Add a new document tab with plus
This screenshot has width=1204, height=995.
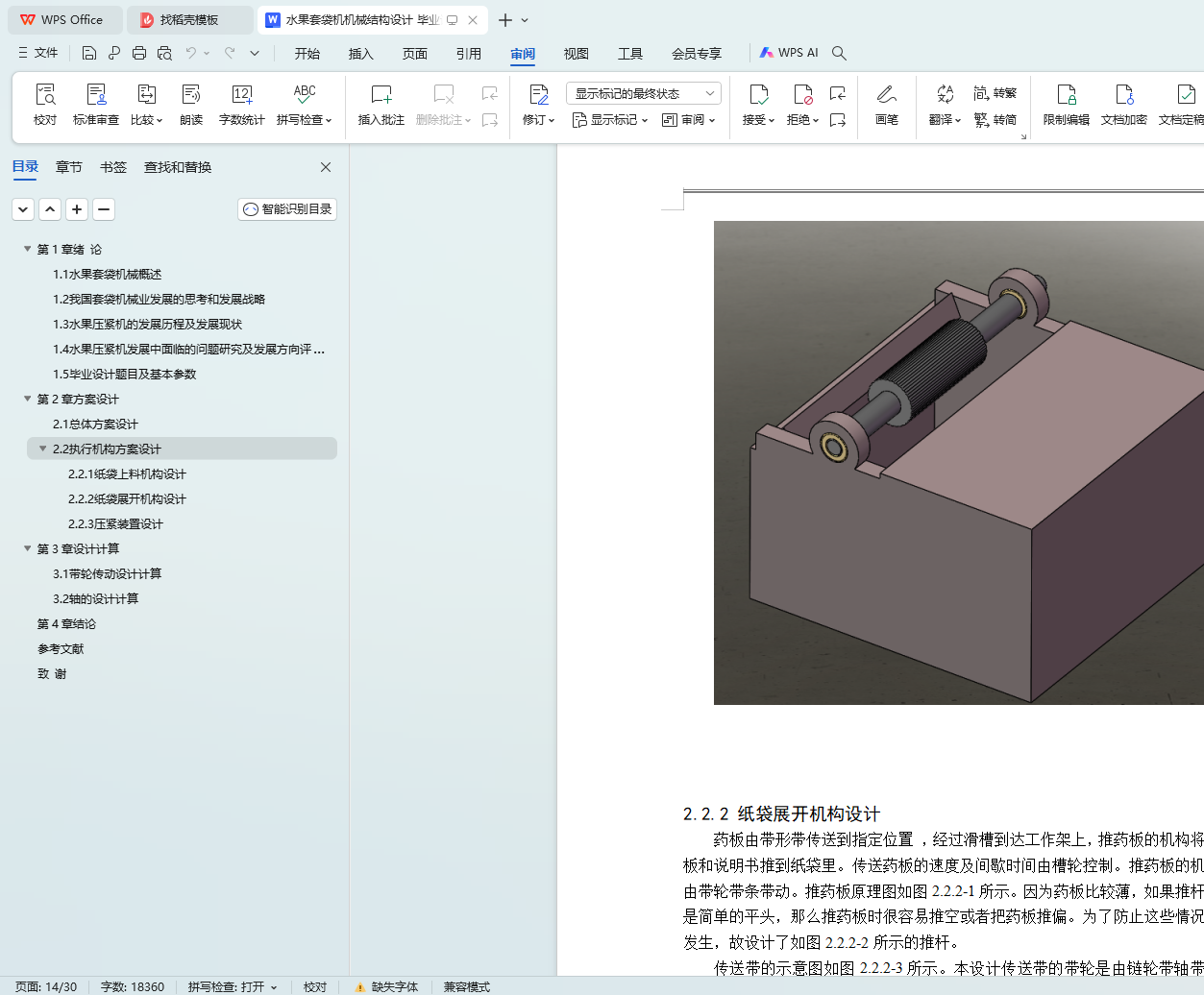coord(505,20)
